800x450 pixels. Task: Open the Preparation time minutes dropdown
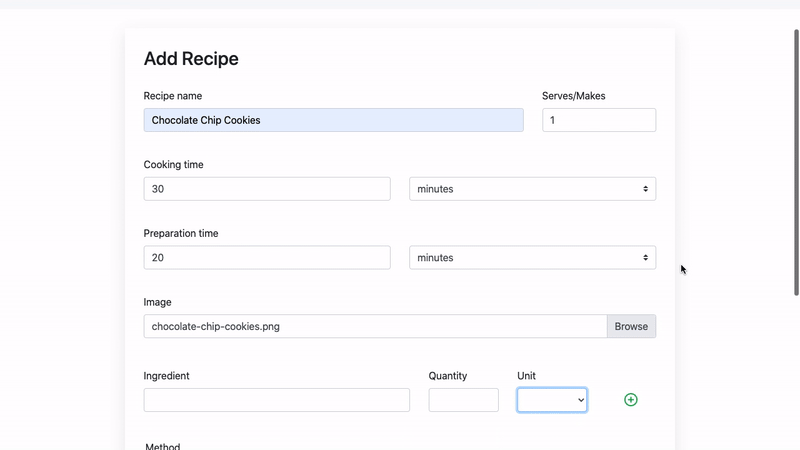532,258
